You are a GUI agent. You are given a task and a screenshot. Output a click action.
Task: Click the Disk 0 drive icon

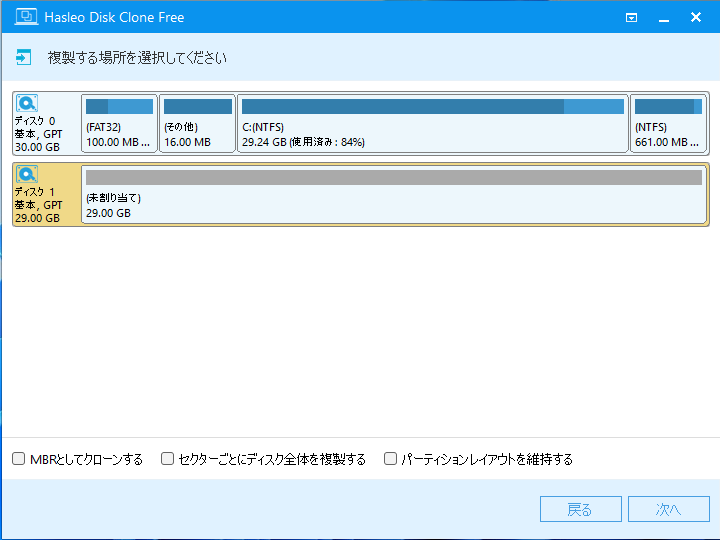coord(27,103)
